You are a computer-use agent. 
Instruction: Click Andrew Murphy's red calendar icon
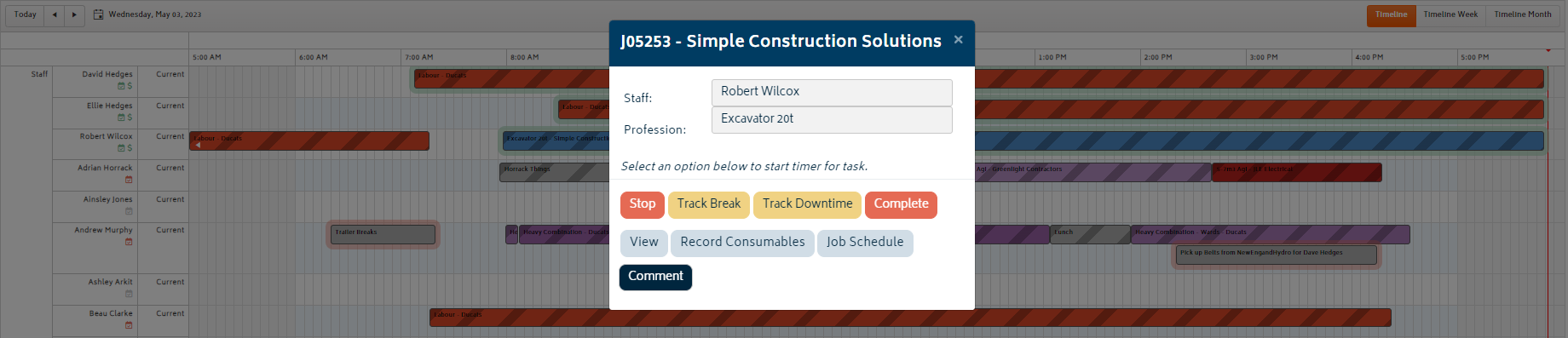tap(129, 242)
